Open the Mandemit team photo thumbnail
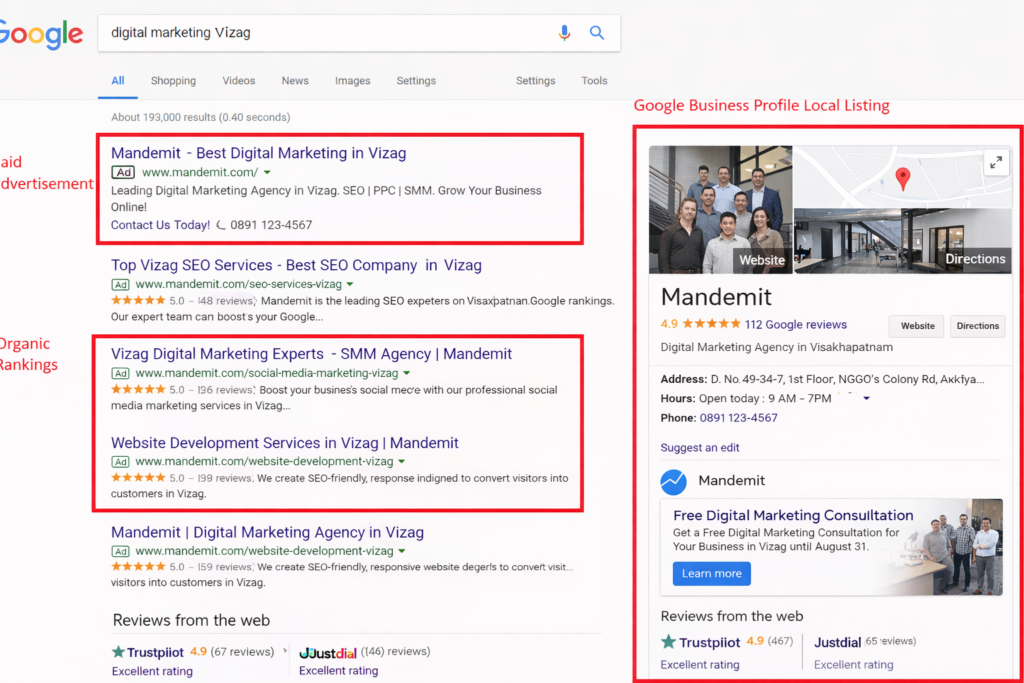 pos(720,209)
